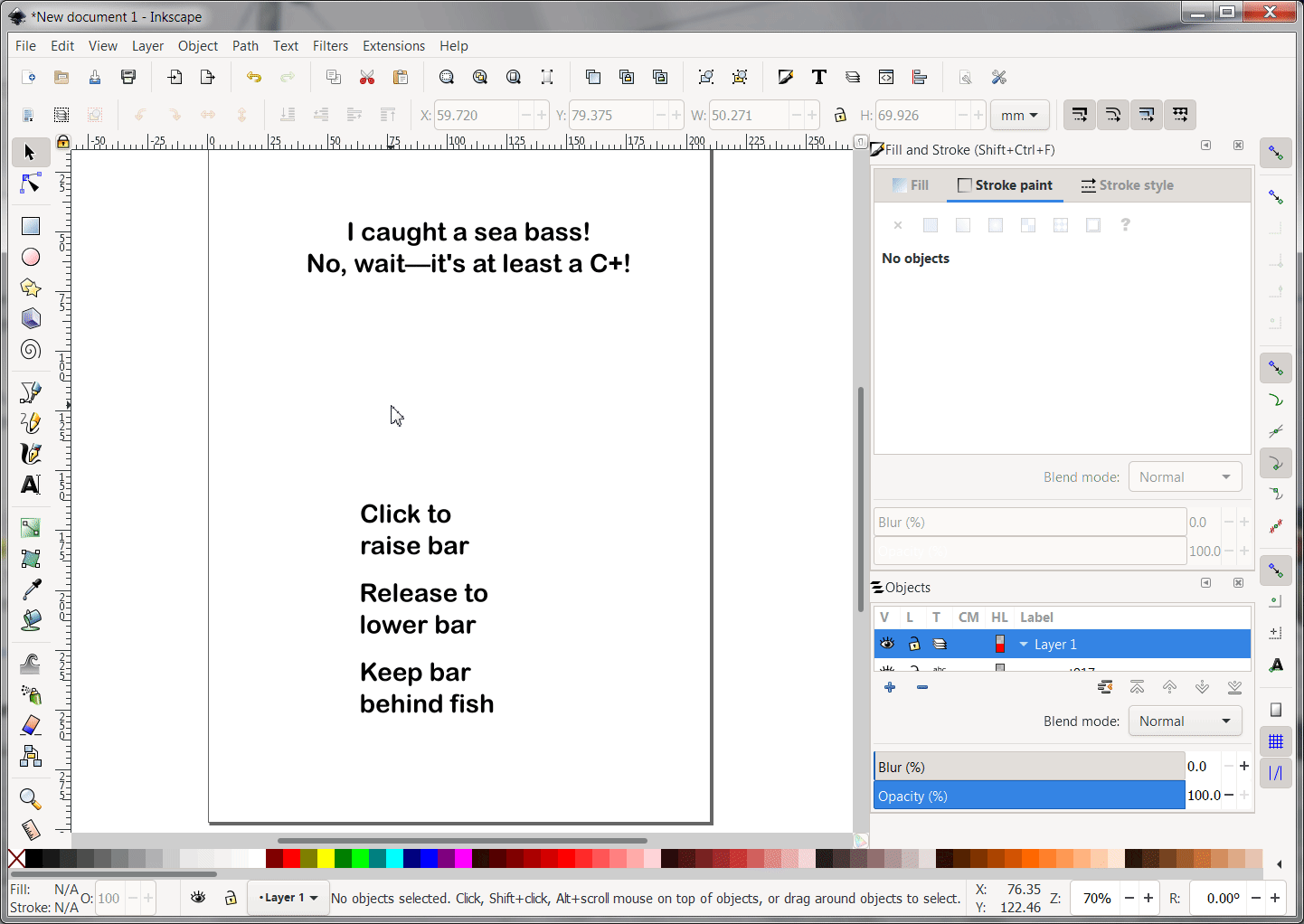Open the Zoom magnifier tool

[x=30, y=799]
